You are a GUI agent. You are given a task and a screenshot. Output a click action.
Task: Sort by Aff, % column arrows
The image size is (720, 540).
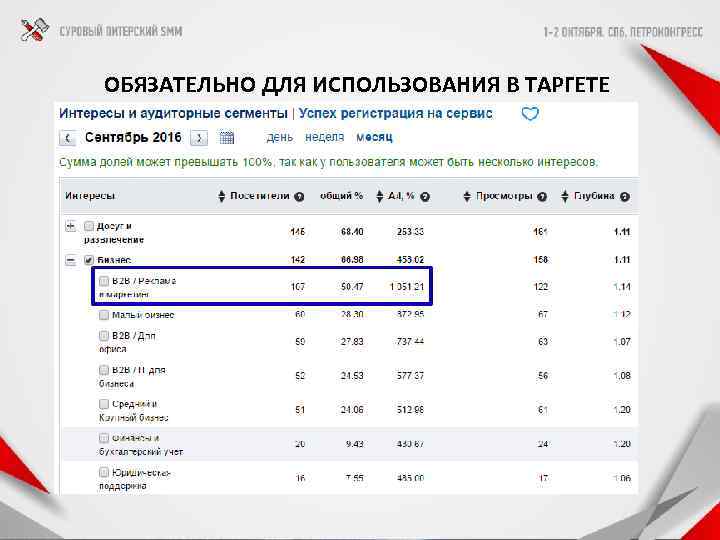(379, 197)
